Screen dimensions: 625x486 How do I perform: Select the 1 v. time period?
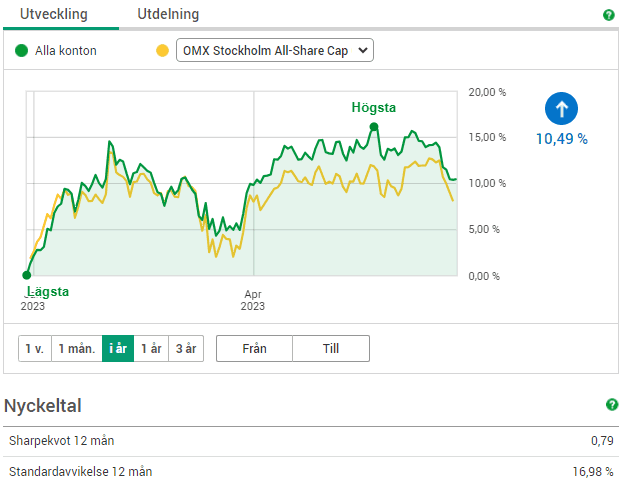point(35,348)
